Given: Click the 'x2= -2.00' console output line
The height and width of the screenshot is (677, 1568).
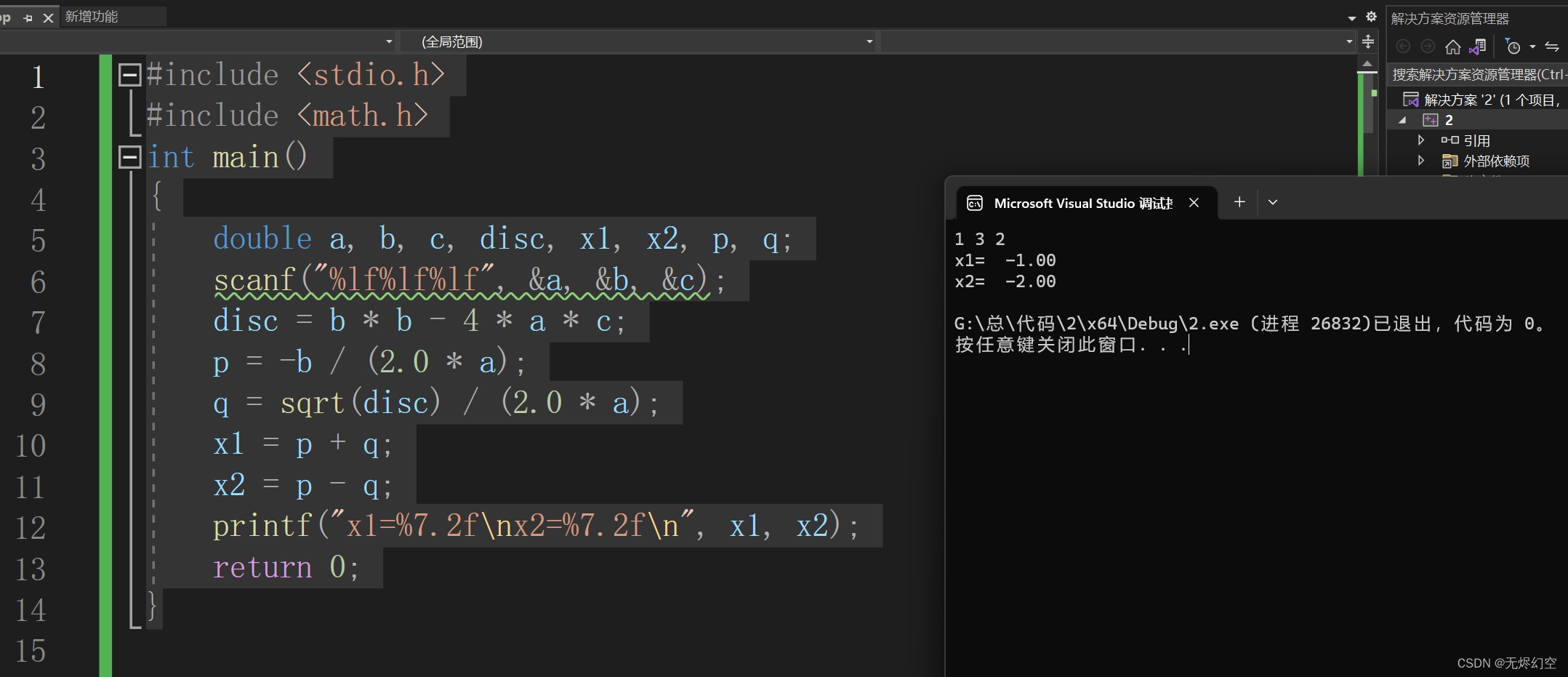Looking at the screenshot, I should coord(1005,281).
